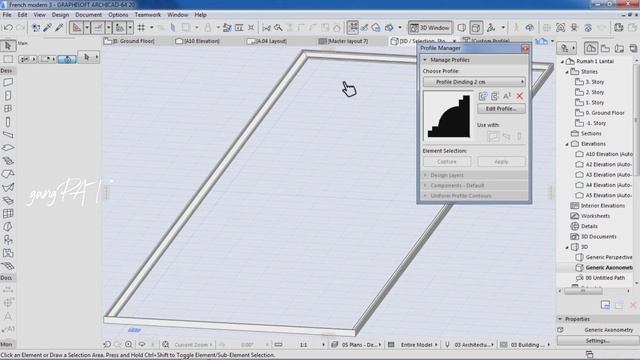This screenshot has height=360, width=640.
Task: Select Interior Elevations in Navigator
Action: [598, 206]
